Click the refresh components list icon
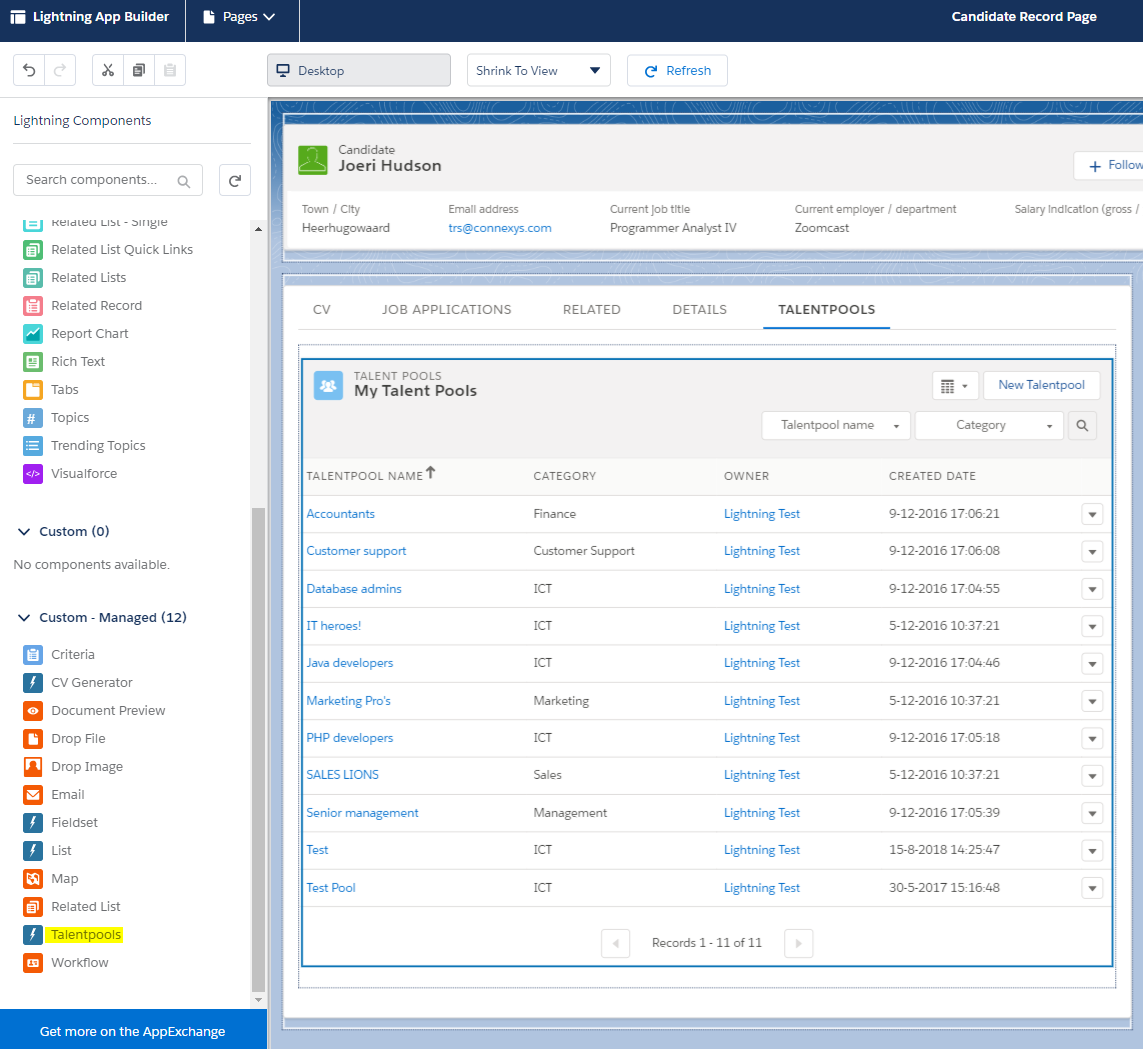Viewport: 1143px width, 1049px height. tap(235, 181)
